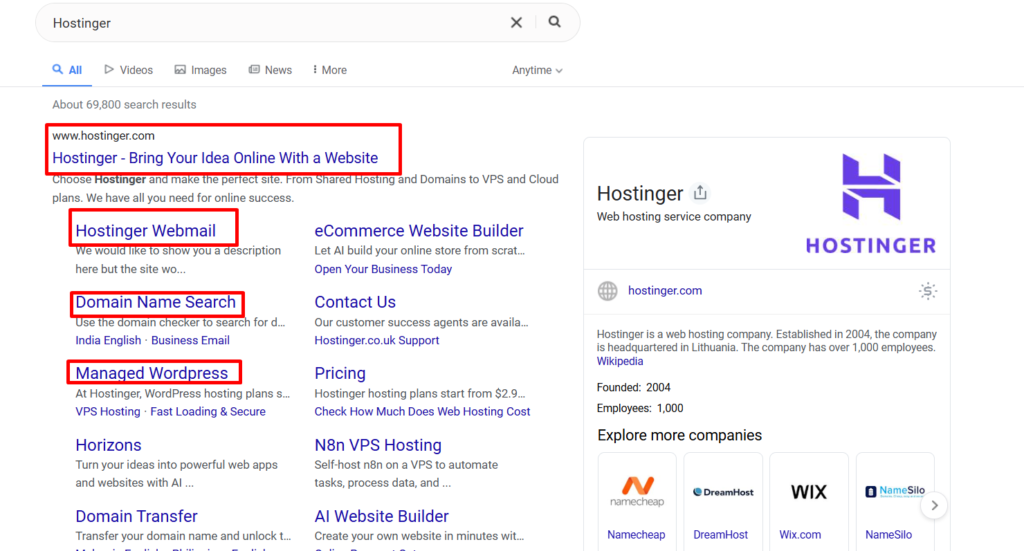Click the Employees: 1,000 text
Viewport: 1024px width, 551px height.
(x=640, y=408)
